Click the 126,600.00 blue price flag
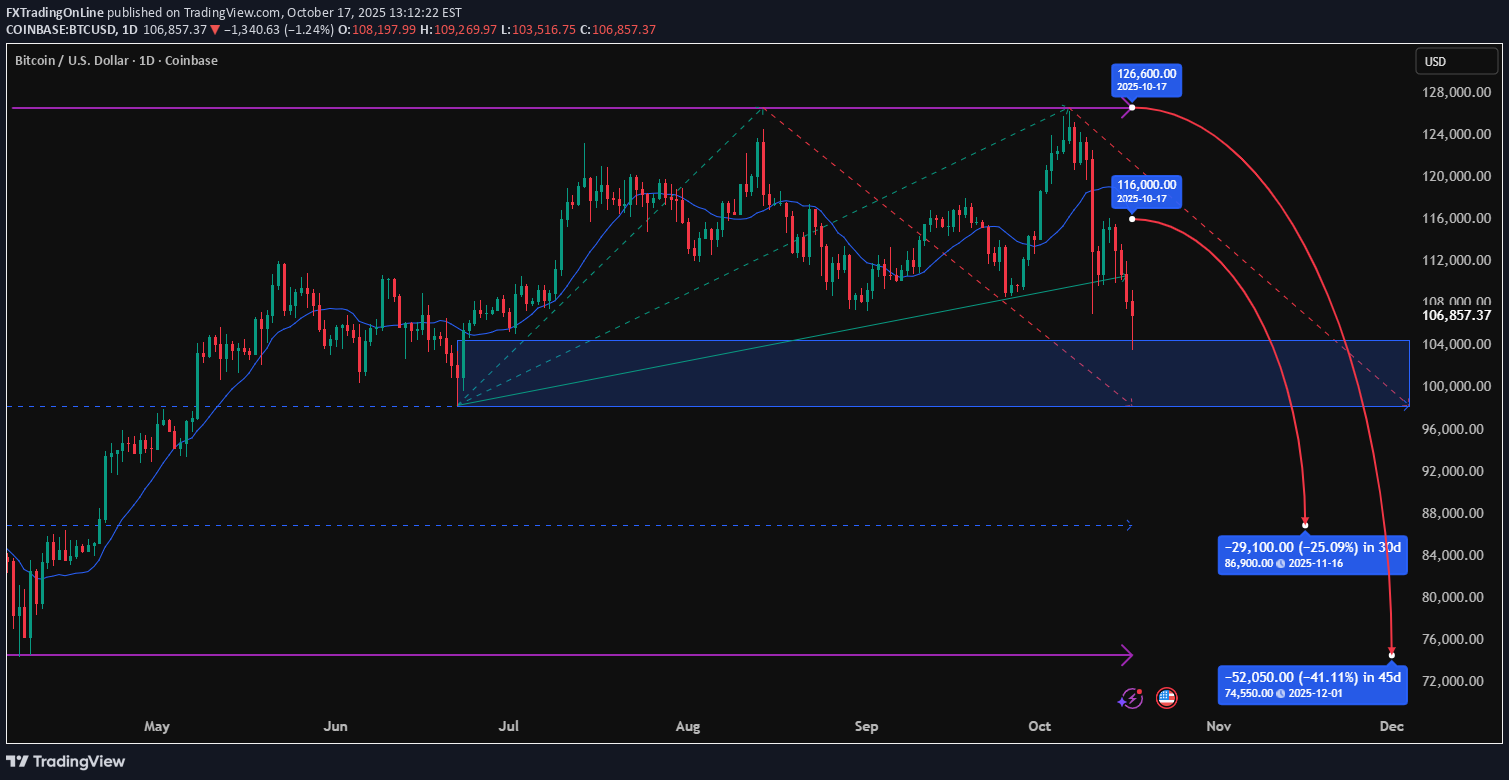 (1146, 80)
